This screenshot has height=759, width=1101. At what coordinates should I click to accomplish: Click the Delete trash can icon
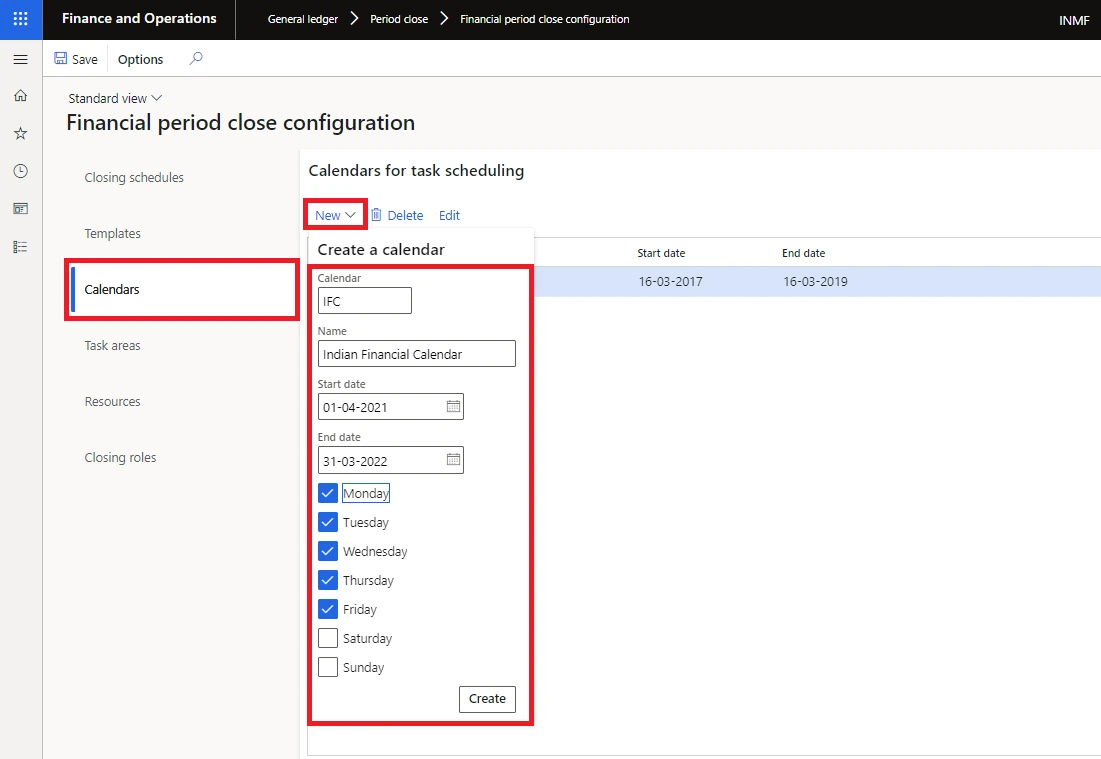376,215
